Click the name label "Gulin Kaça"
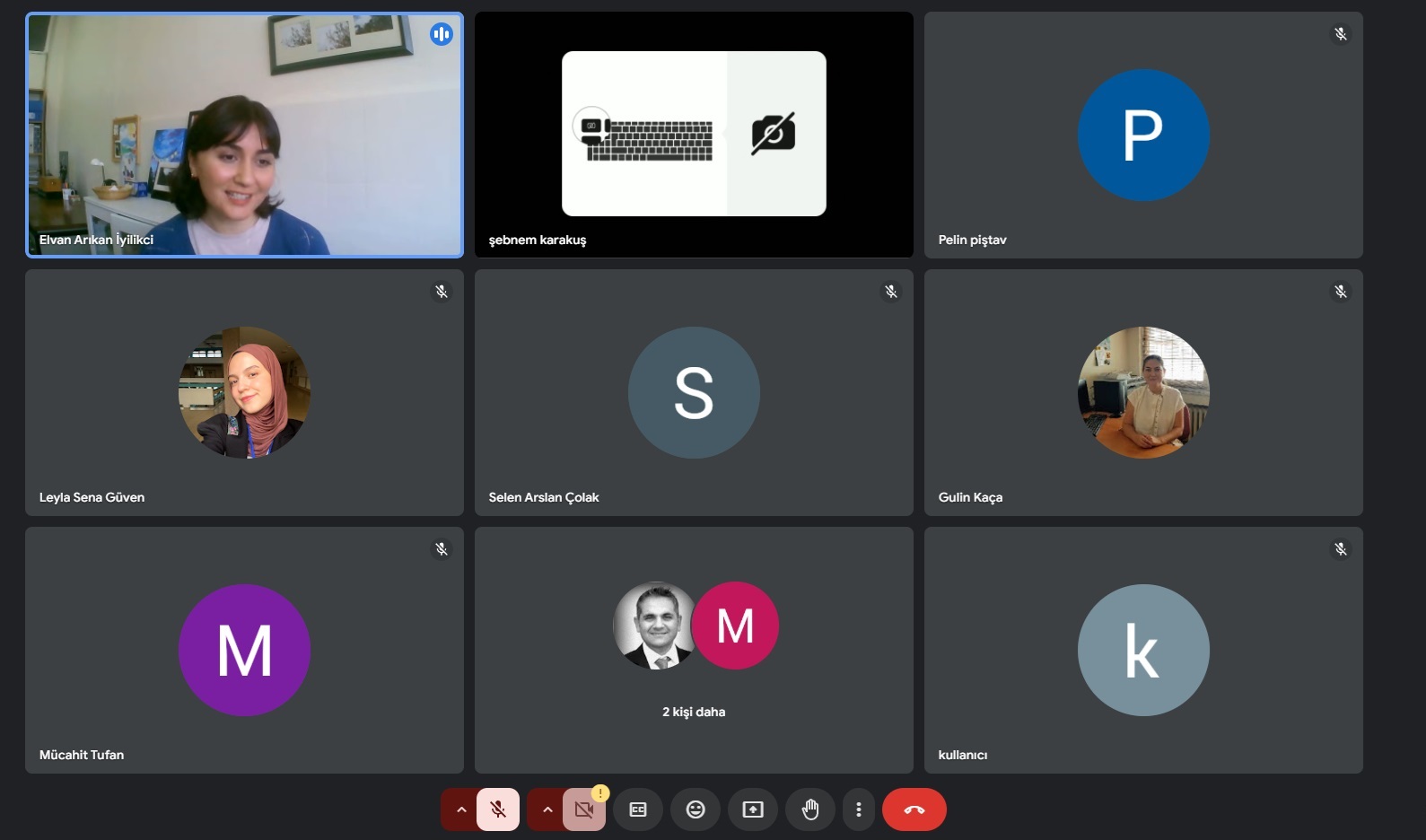Viewport: 1426px width, 840px height. [970, 497]
